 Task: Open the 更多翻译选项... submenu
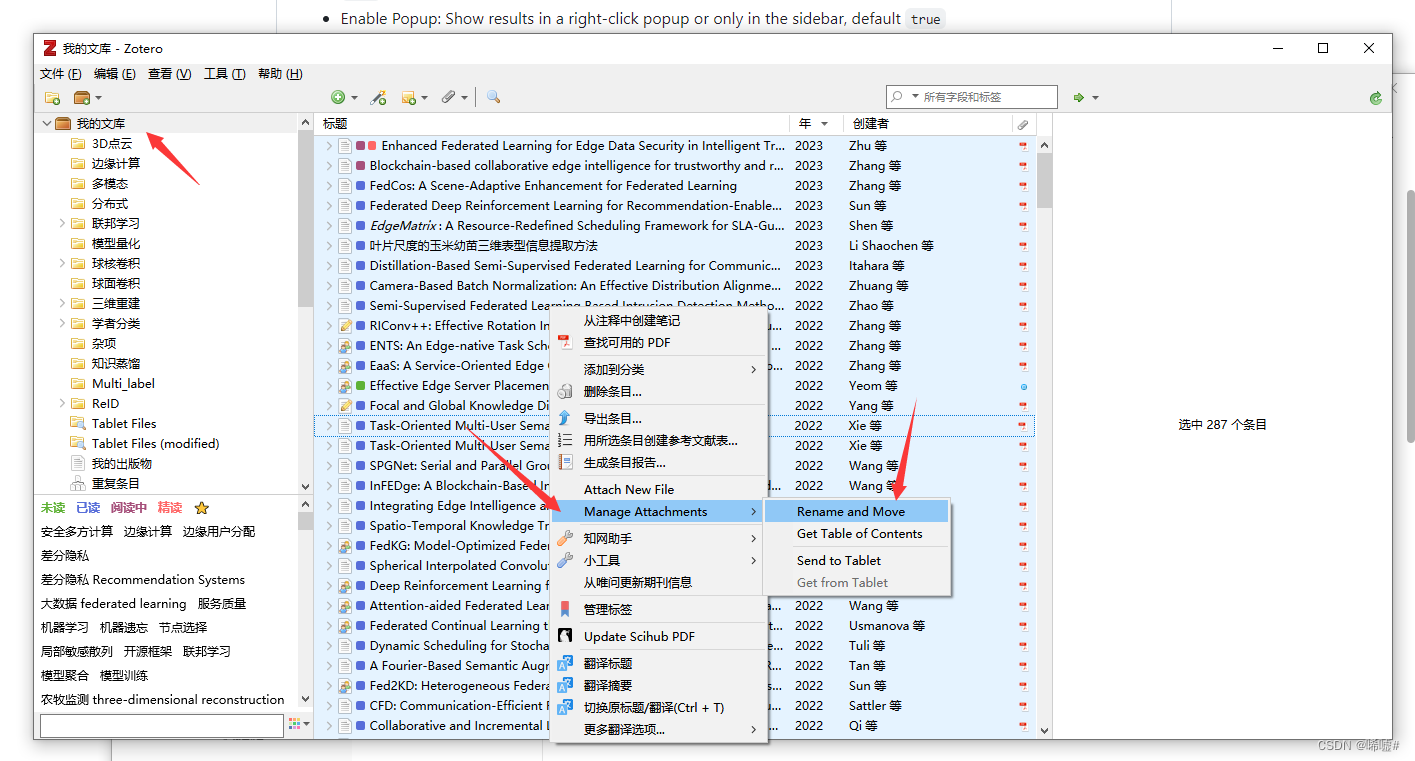pyautogui.click(x=658, y=730)
